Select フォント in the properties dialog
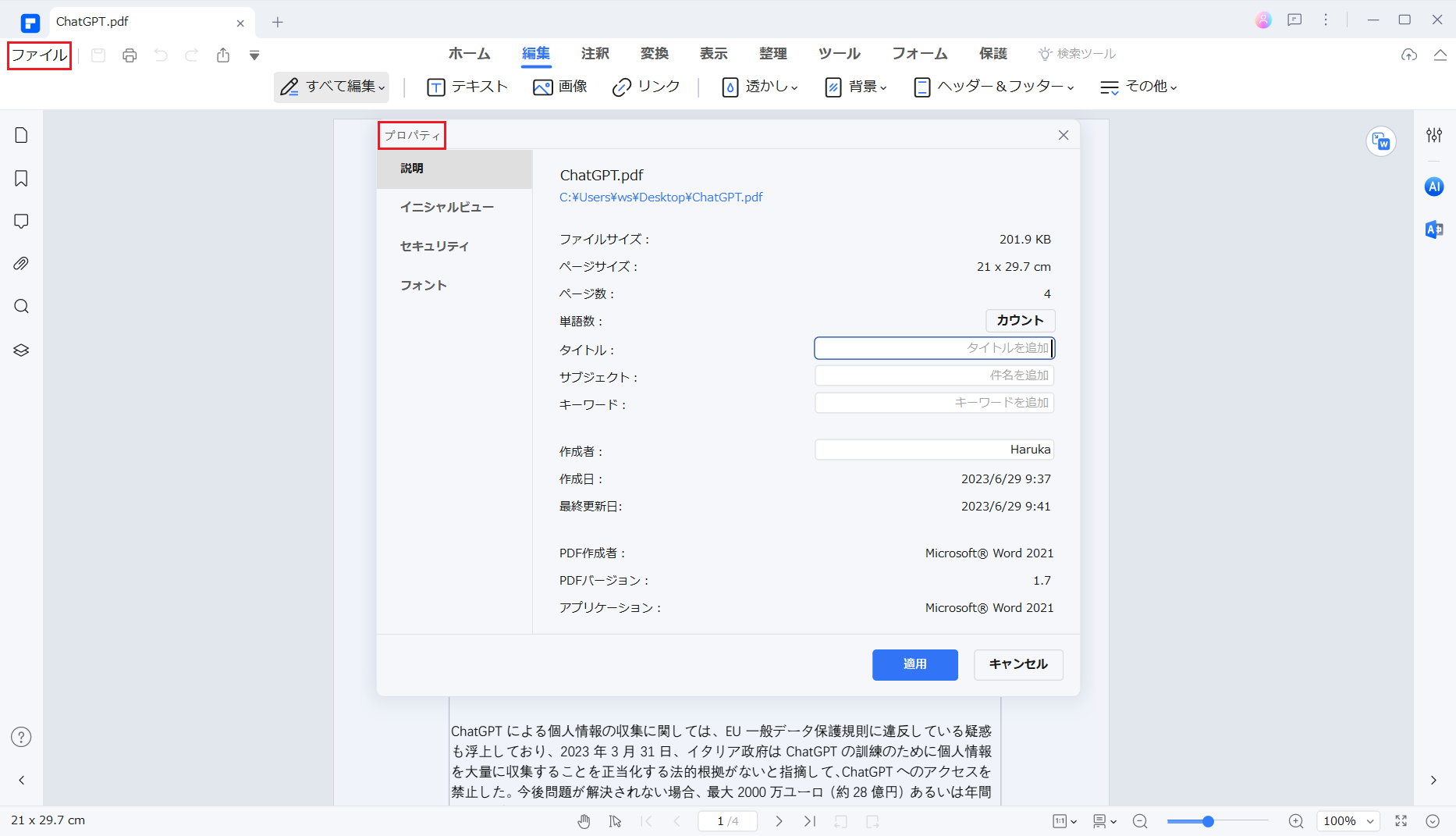This screenshot has height=836, width=1456. coord(455,286)
